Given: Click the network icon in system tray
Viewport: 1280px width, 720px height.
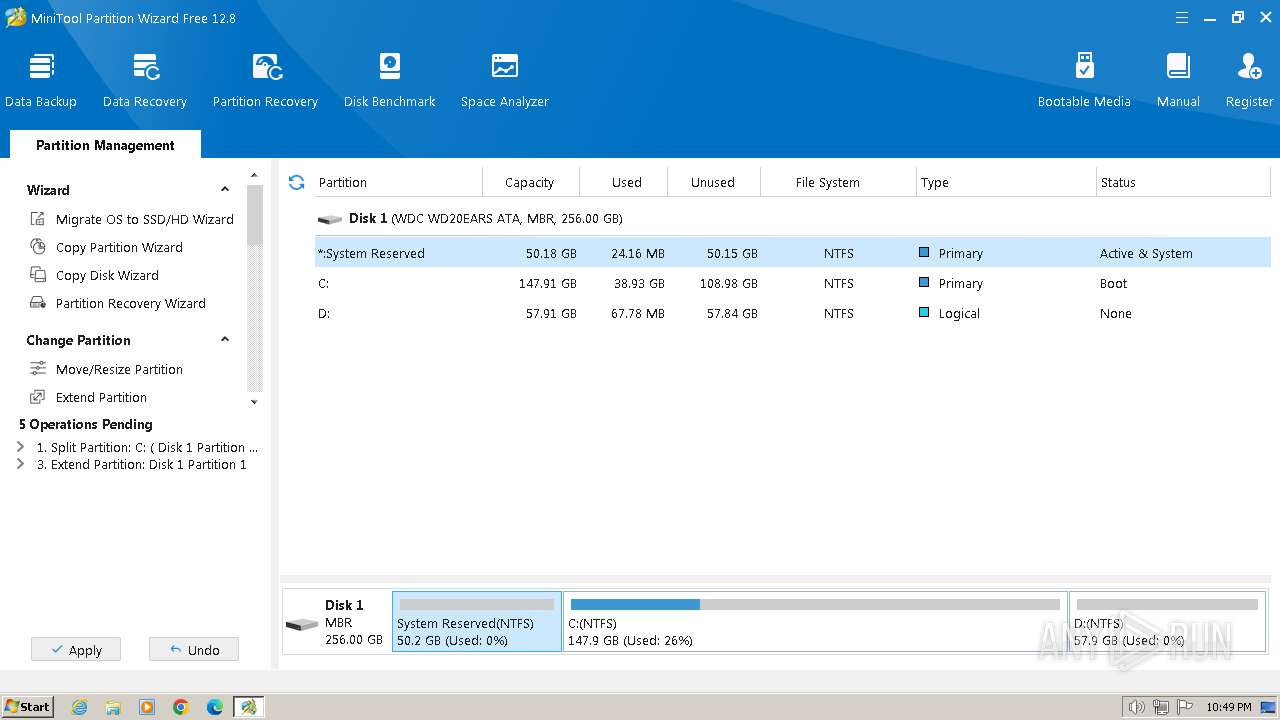Looking at the screenshot, I should [x=1160, y=707].
